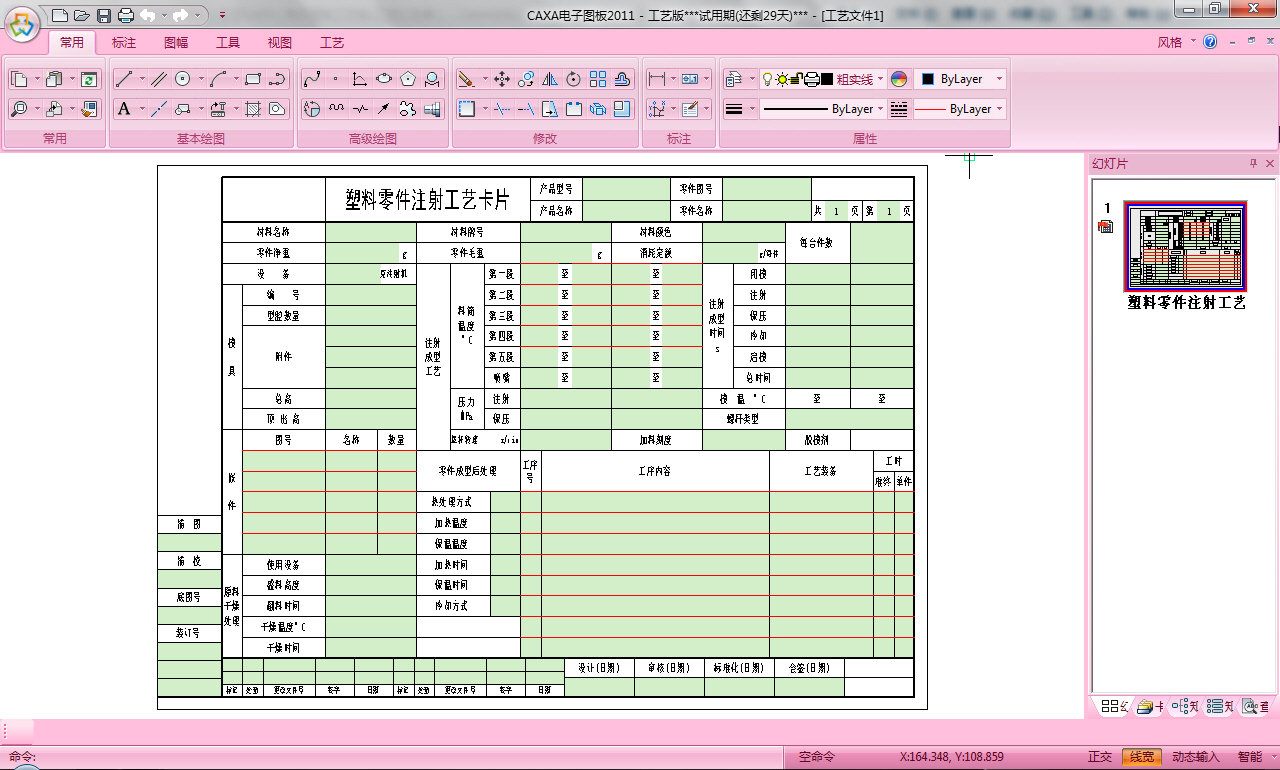Select the Polygon drawing tool
This screenshot has width=1280, height=770.
click(408, 79)
